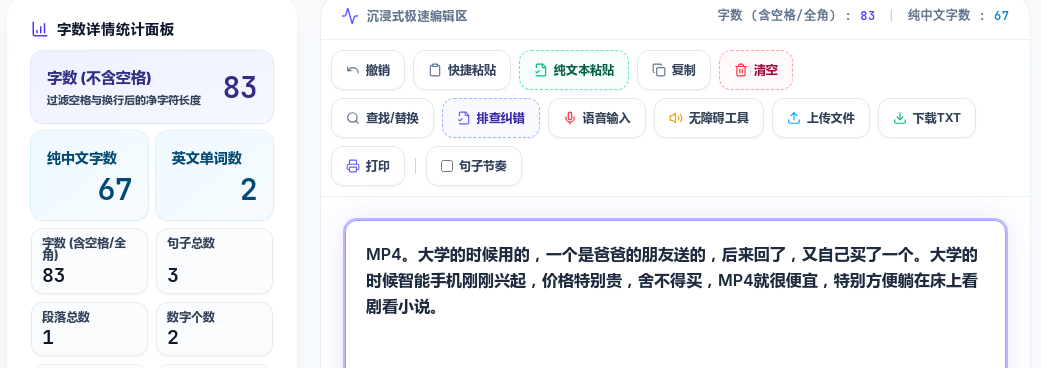
Task: Click the bar chart icon beside 字数详情统计面板
Action: (x=40, y=29)
